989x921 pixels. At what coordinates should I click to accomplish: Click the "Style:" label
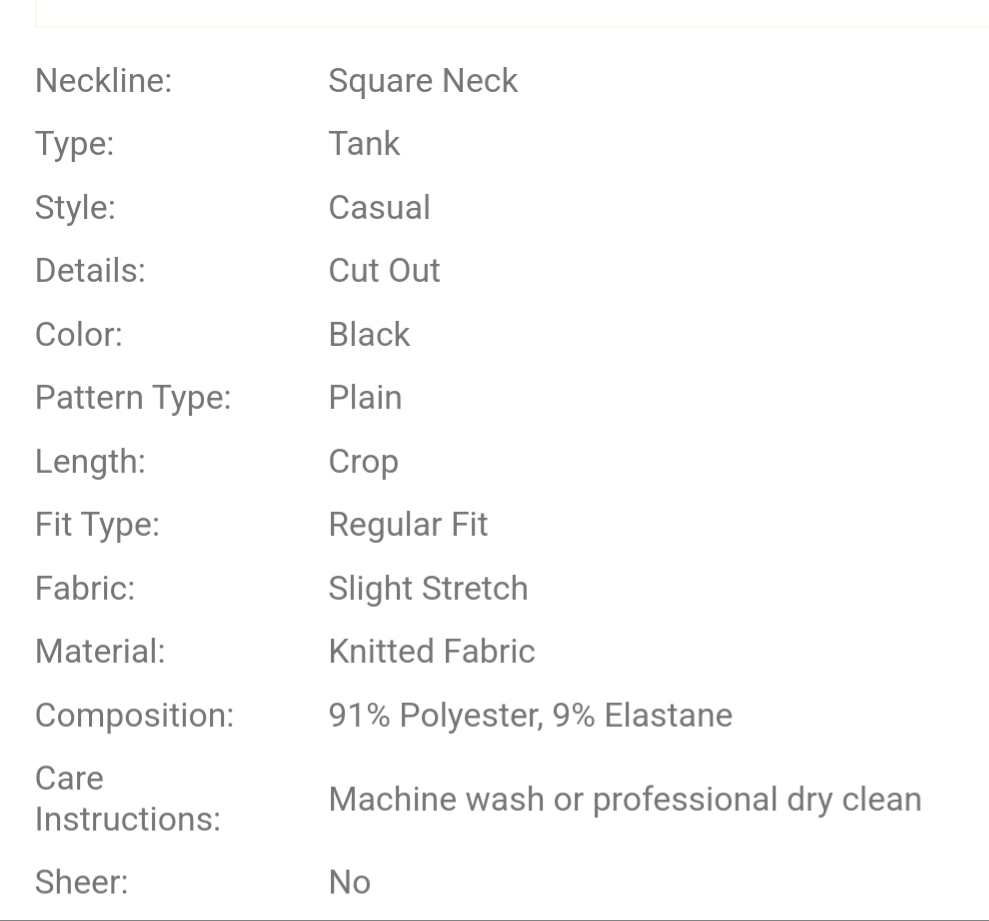pos(75,208)
